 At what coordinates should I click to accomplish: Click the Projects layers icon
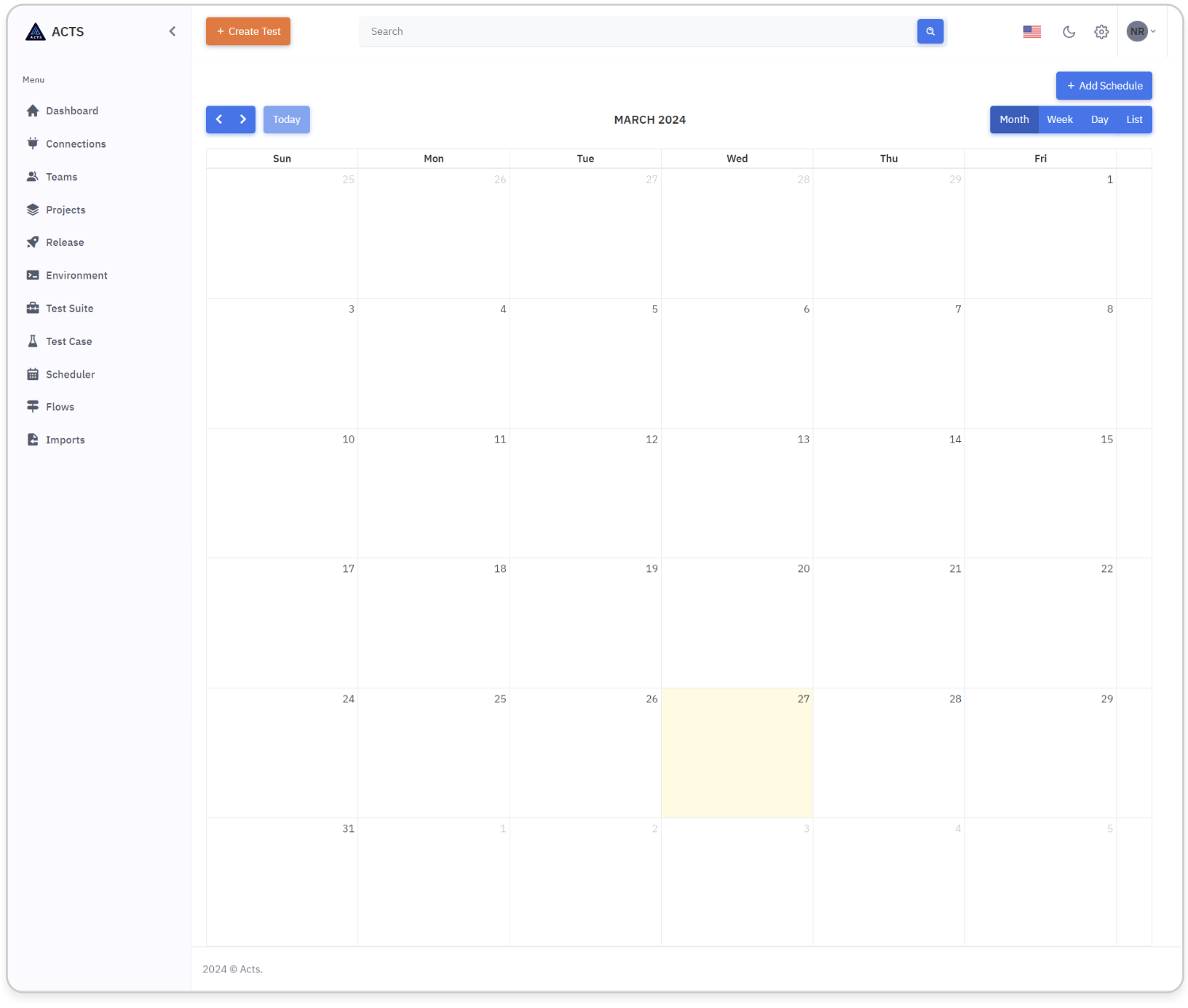point(33,210)
